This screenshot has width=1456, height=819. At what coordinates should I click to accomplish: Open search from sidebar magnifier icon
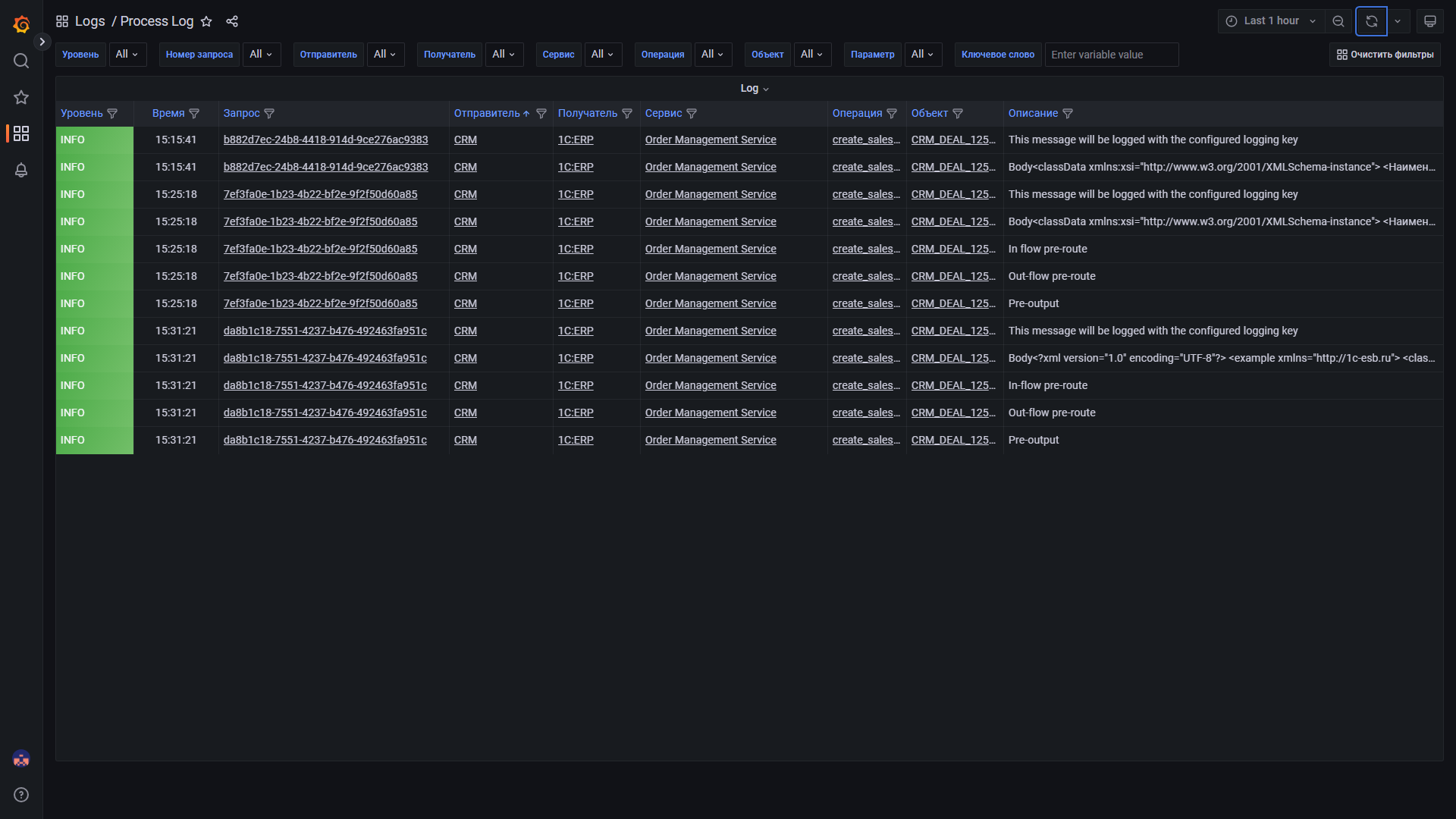[x=21, y=61]
